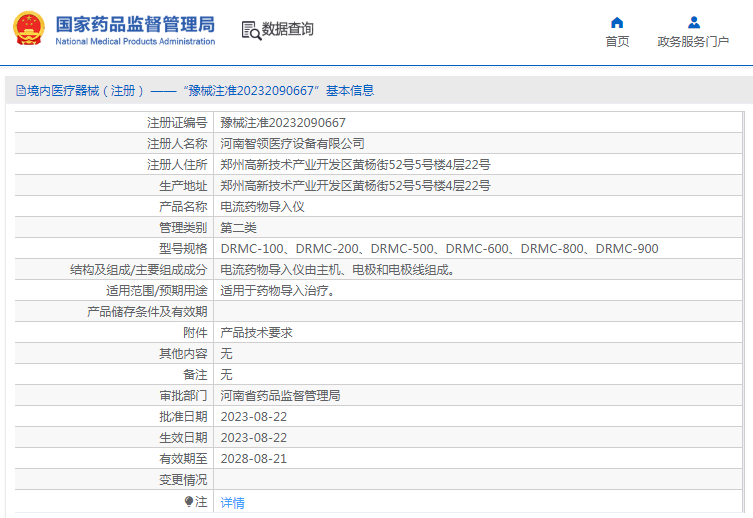Image resolution: width=753 pixels, height=518 pixels.
Task: Click the expiry date 2028-08-21
Action: [254, 459]
